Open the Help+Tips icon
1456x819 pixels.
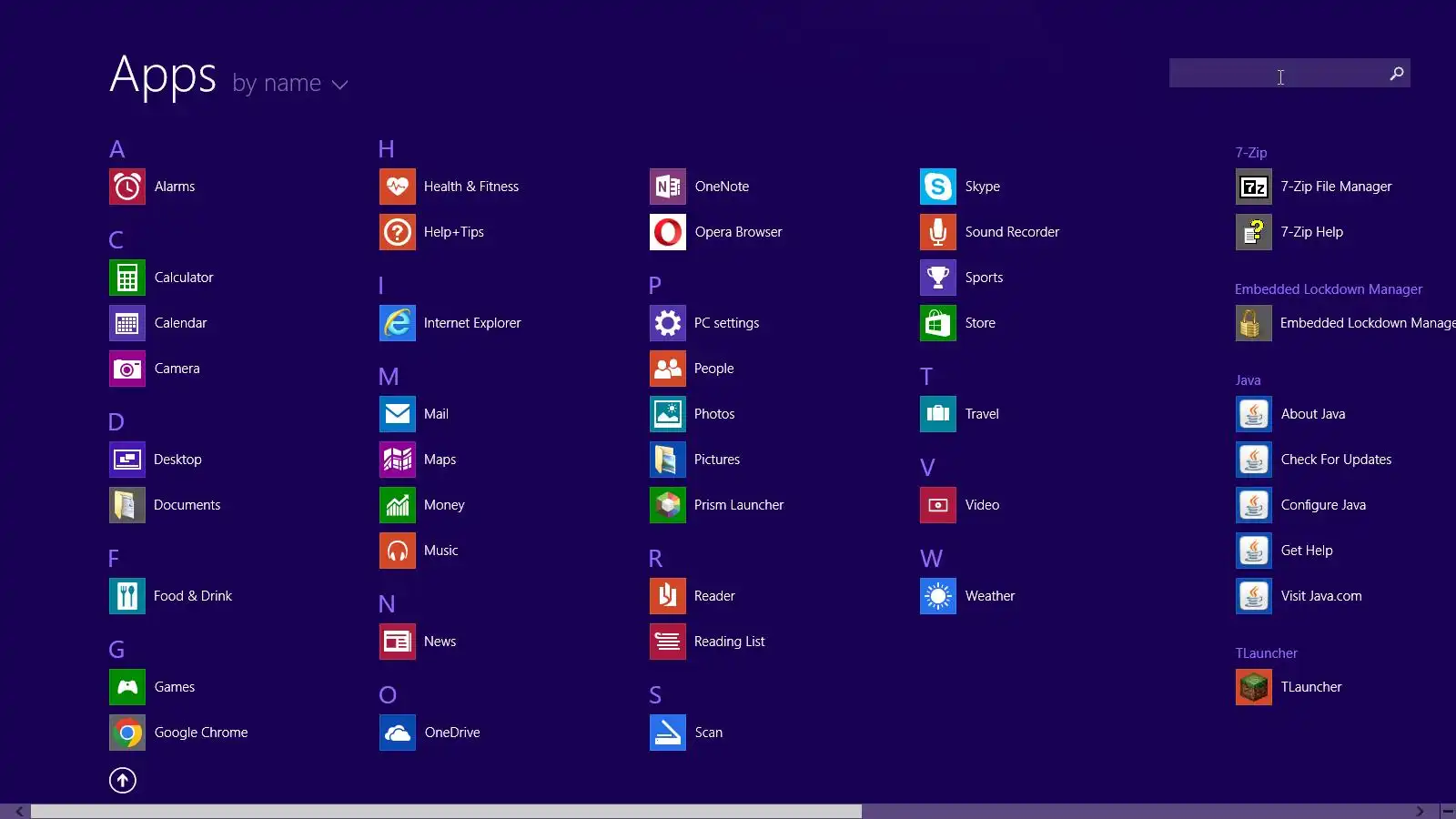click(398, 232)
